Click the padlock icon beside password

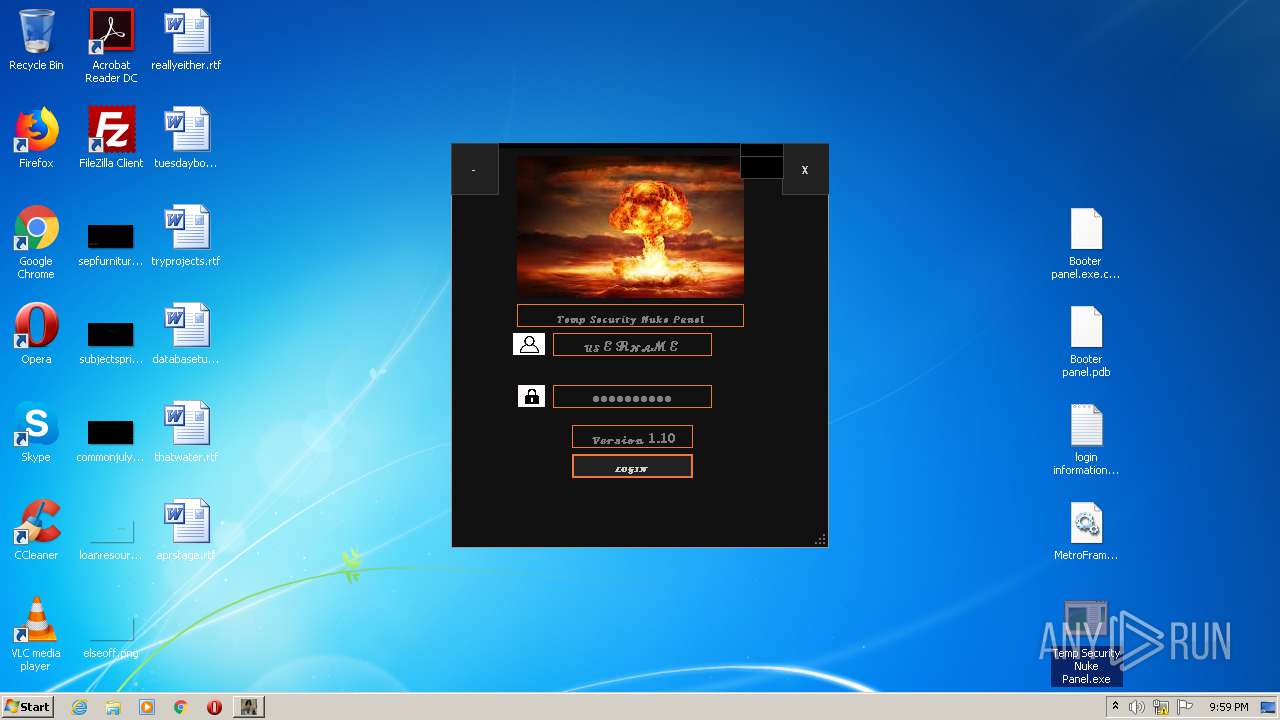(531, 397)
